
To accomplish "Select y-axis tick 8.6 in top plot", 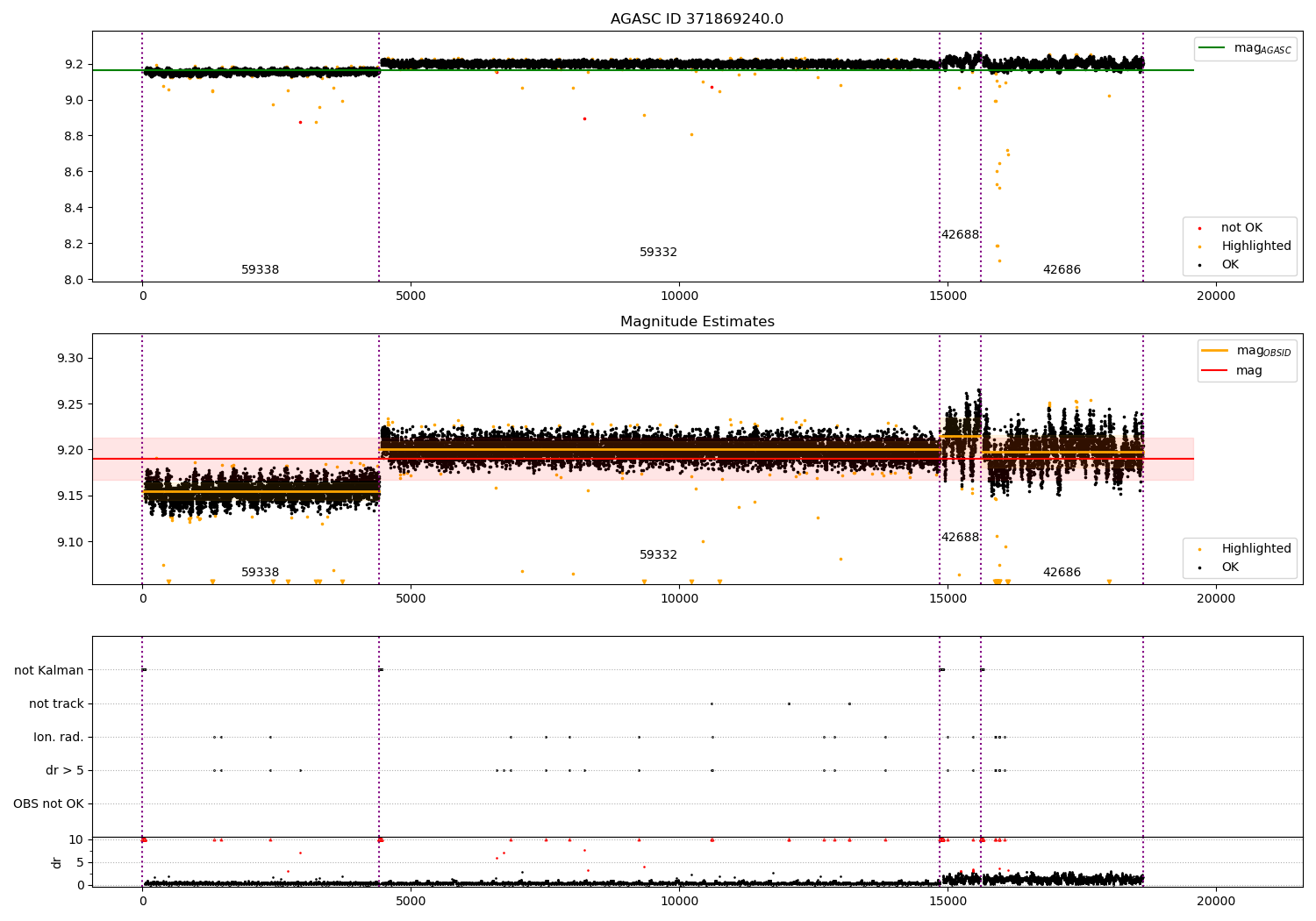I will click(74, 173).
